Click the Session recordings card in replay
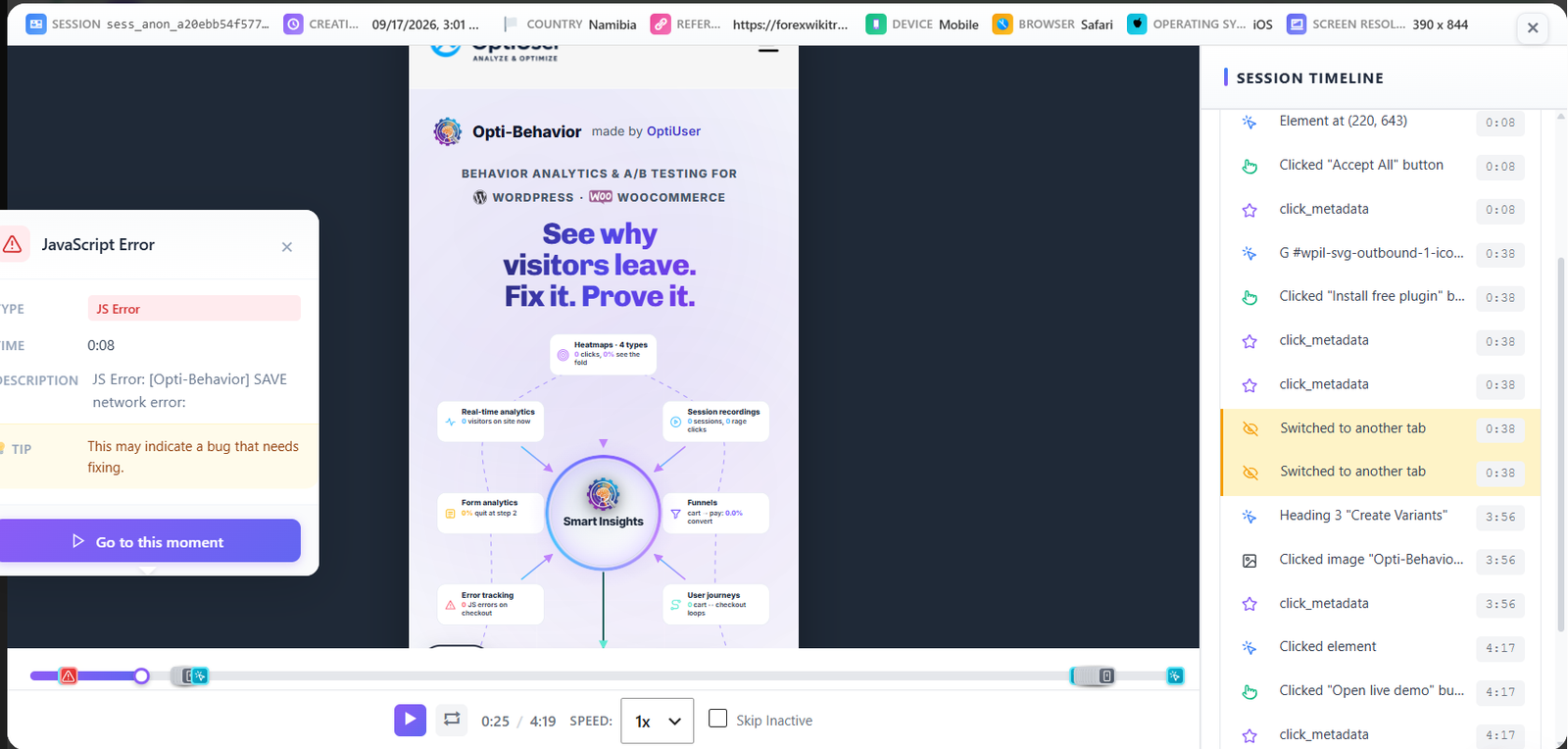Image resolution: width=1568 pixels, height=749 pixels. pos(715,421)
